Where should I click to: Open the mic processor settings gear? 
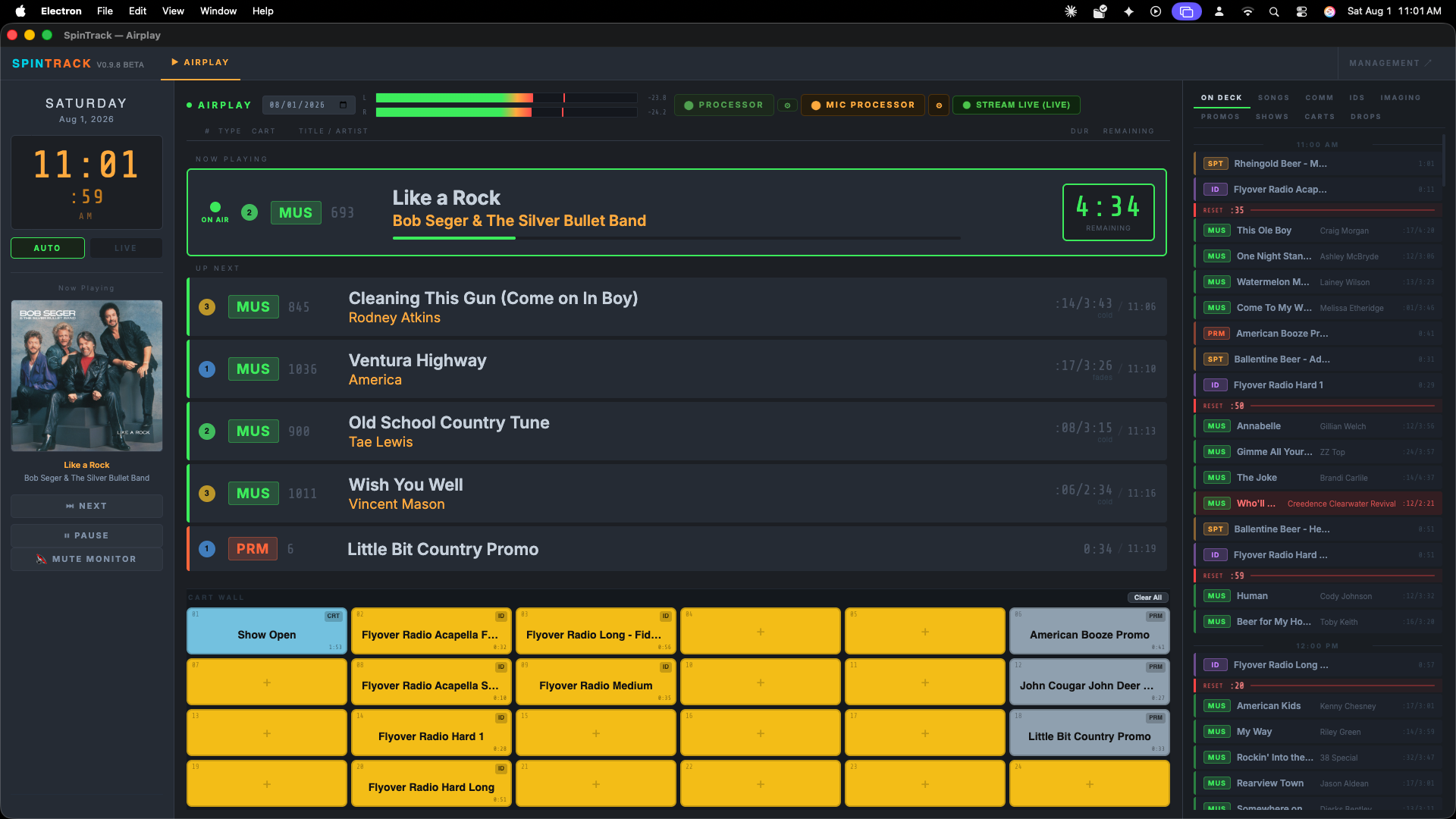pos(939,105)
